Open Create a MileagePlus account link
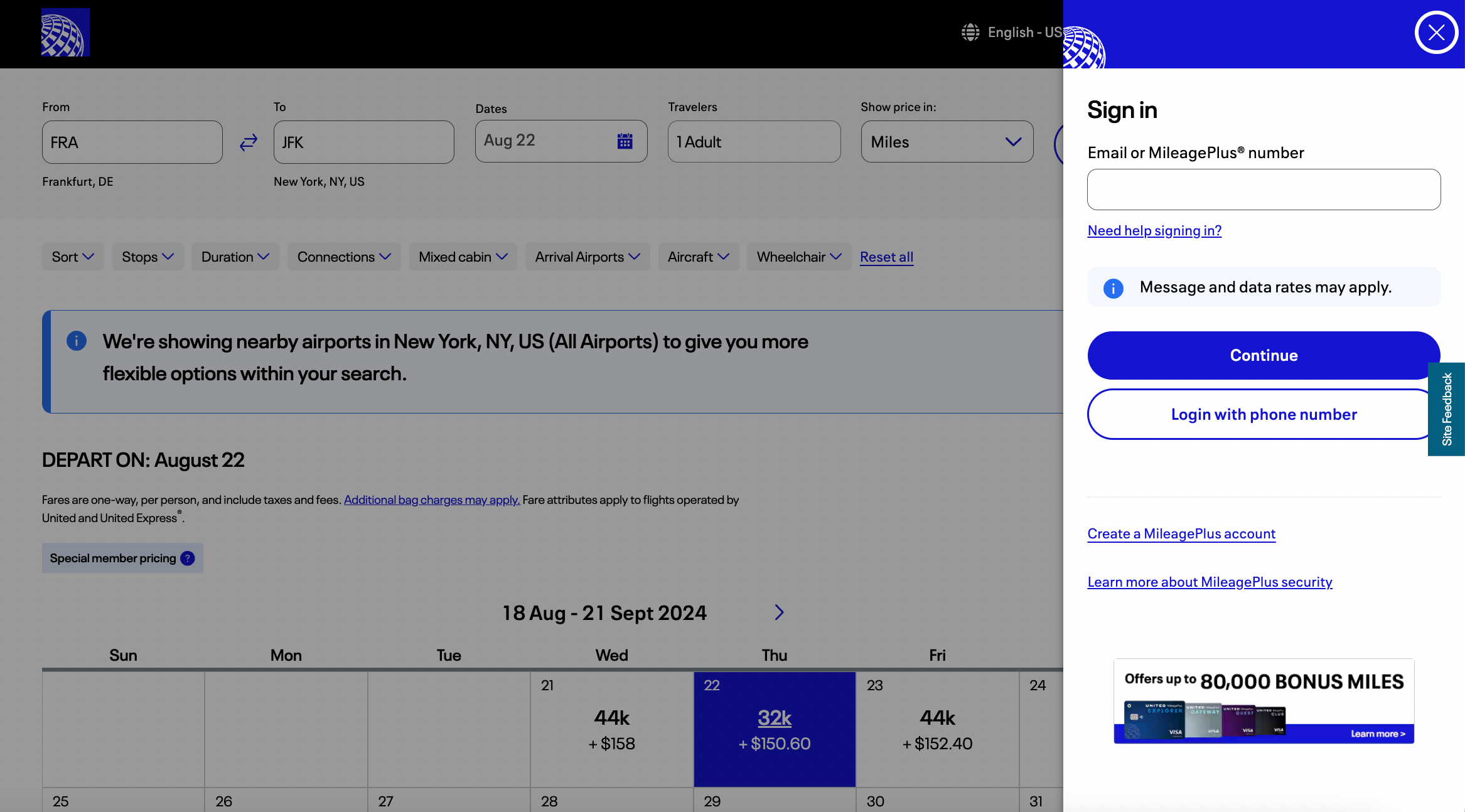1465x812 pixels. [x=1181, y=534]
